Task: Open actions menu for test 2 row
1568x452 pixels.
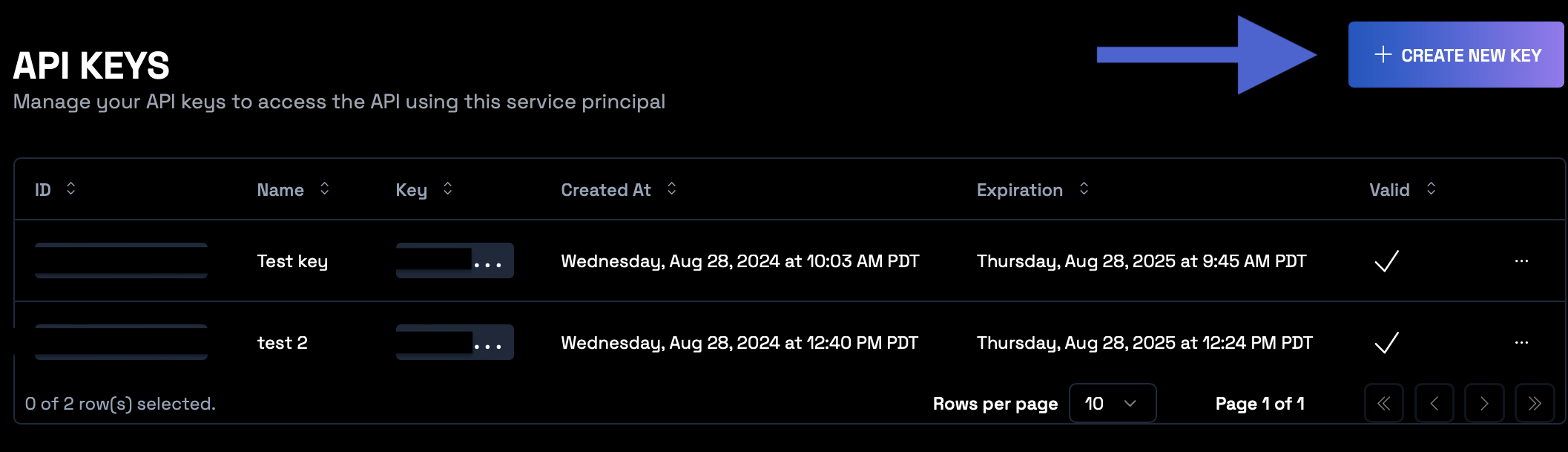Action: pos(1521,342)
